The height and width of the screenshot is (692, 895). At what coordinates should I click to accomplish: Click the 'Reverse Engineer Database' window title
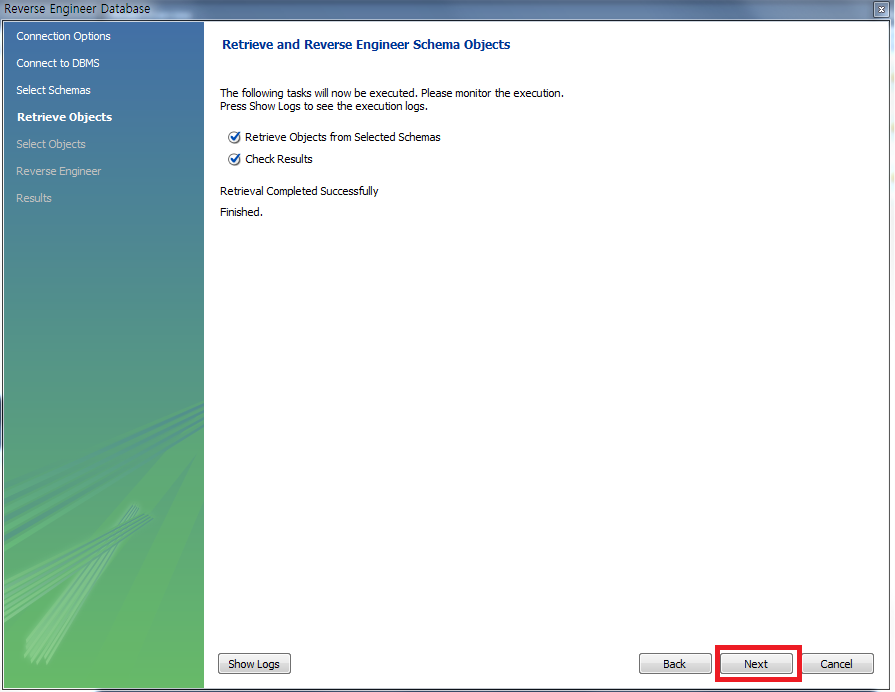[77, 9]
